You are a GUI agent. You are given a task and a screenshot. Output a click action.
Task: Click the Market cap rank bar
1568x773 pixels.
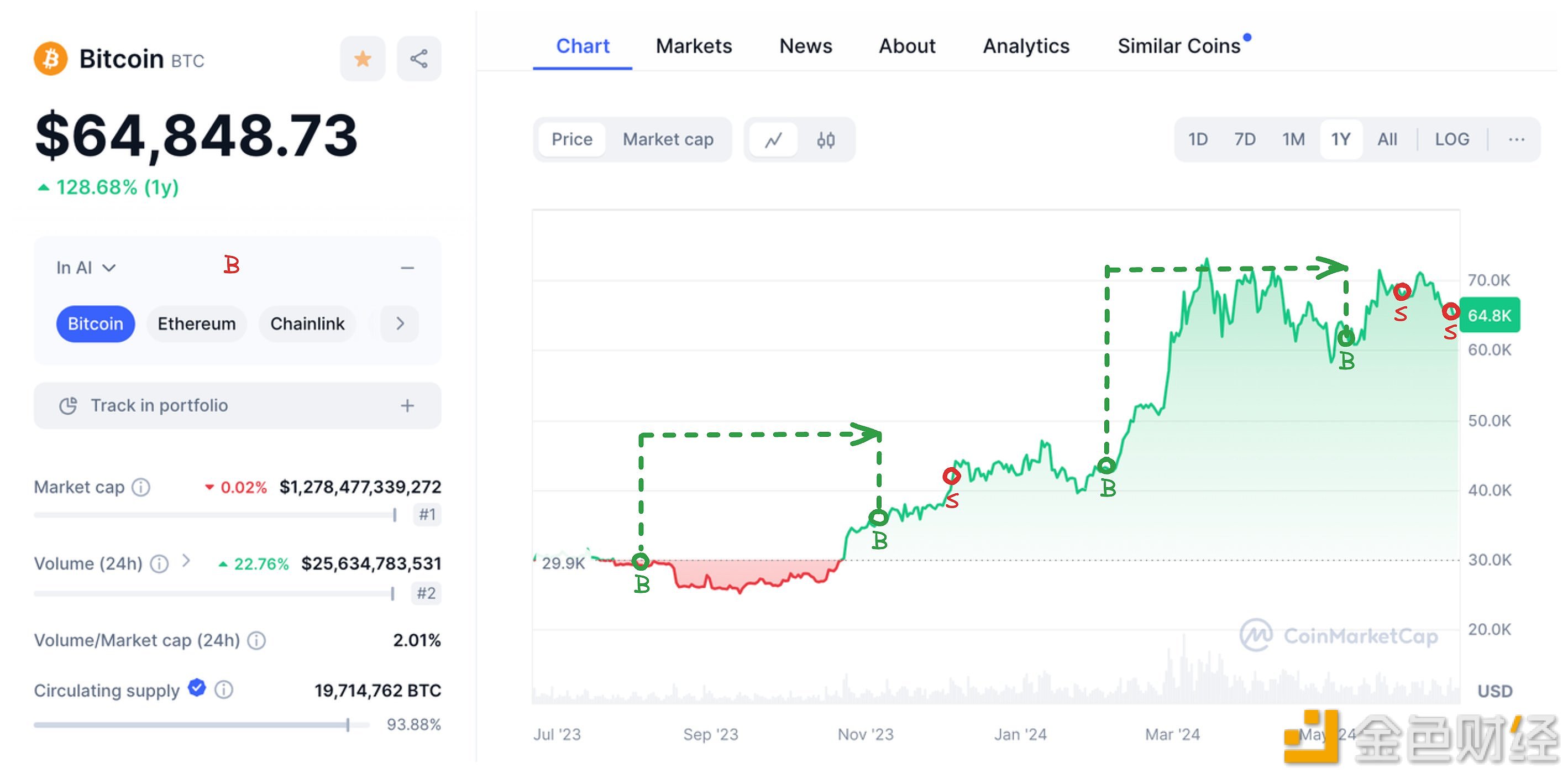216,515
